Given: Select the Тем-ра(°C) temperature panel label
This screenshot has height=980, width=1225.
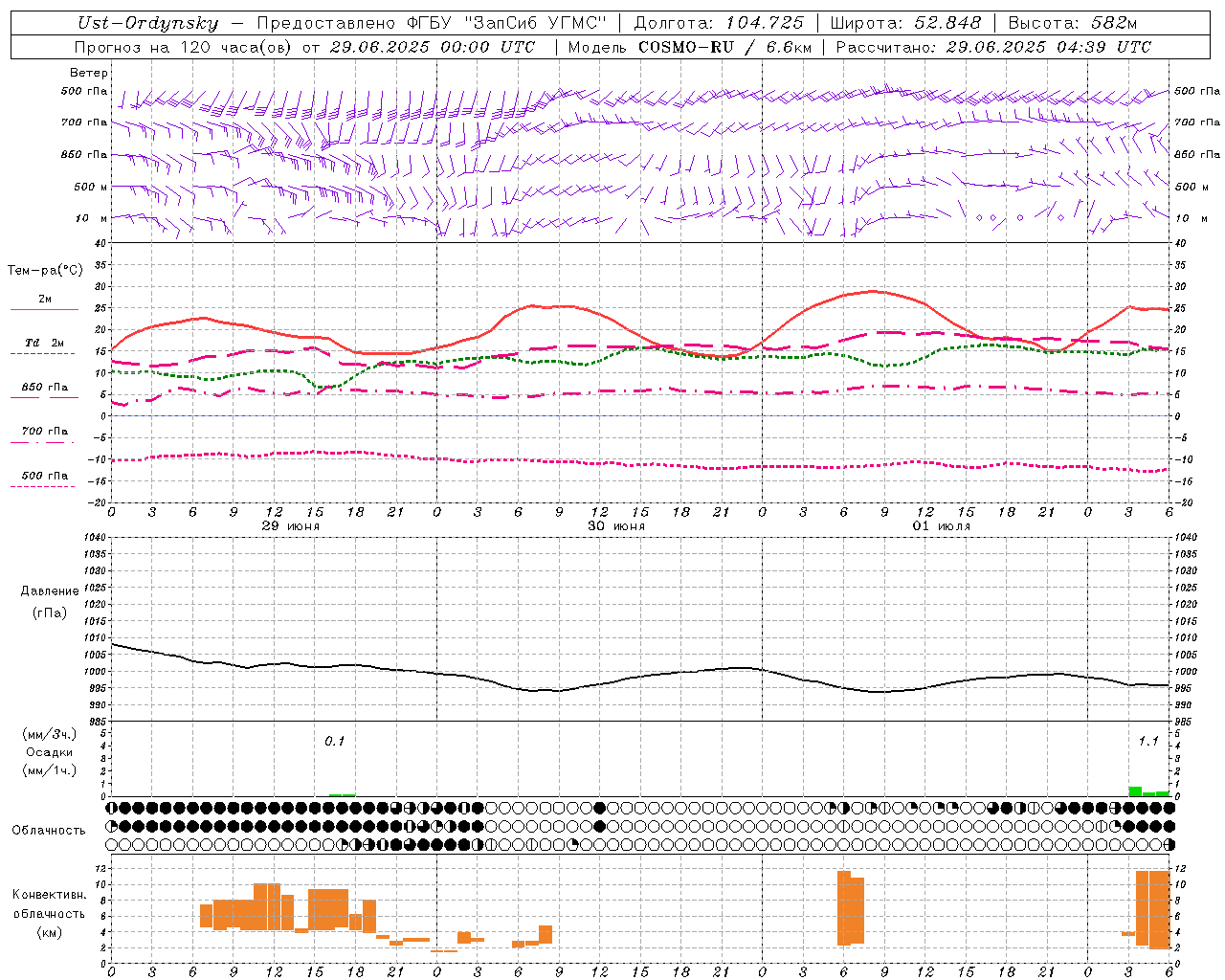Looking at the screenshot, I should tap(45, 271).
